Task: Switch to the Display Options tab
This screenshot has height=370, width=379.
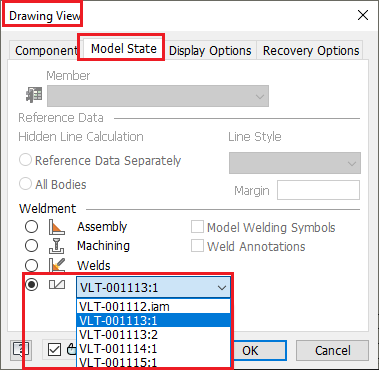Action: (210, 51)
